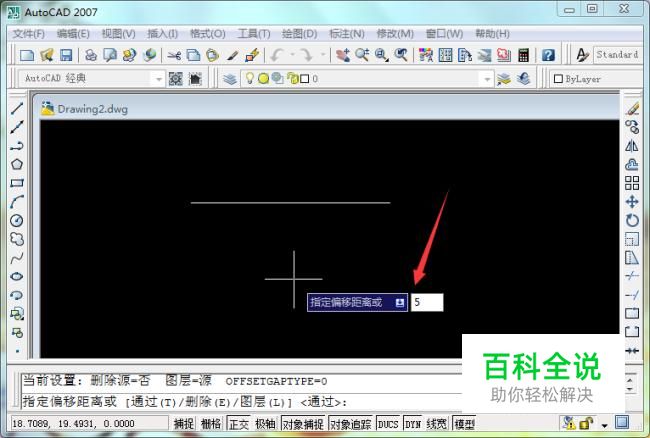Open the Layer Properties Manager icon
Viewport: 650px width, 438px height.
pyautogui.click(x=230, y=78)
